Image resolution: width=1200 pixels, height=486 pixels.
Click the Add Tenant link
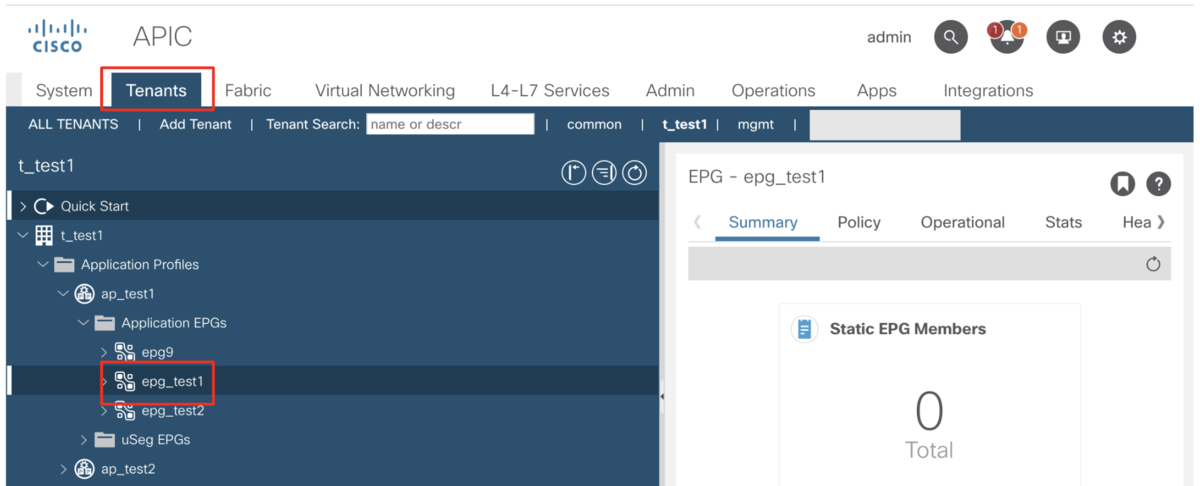[x=195, y=124]
